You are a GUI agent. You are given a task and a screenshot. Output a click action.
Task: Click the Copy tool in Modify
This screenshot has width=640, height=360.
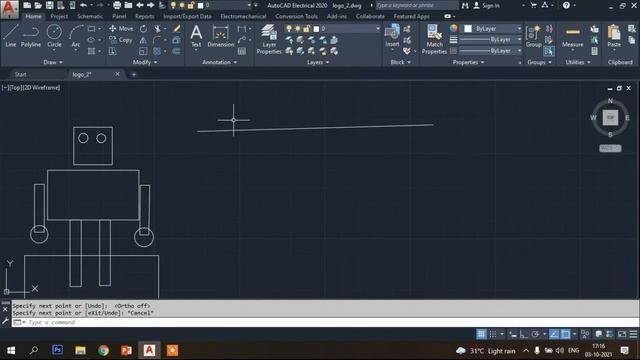(121, 40)
